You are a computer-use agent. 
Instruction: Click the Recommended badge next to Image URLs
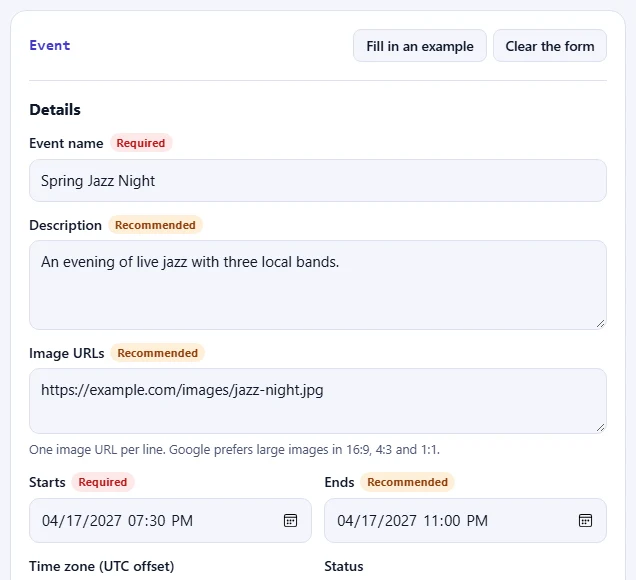pos(158,353)
